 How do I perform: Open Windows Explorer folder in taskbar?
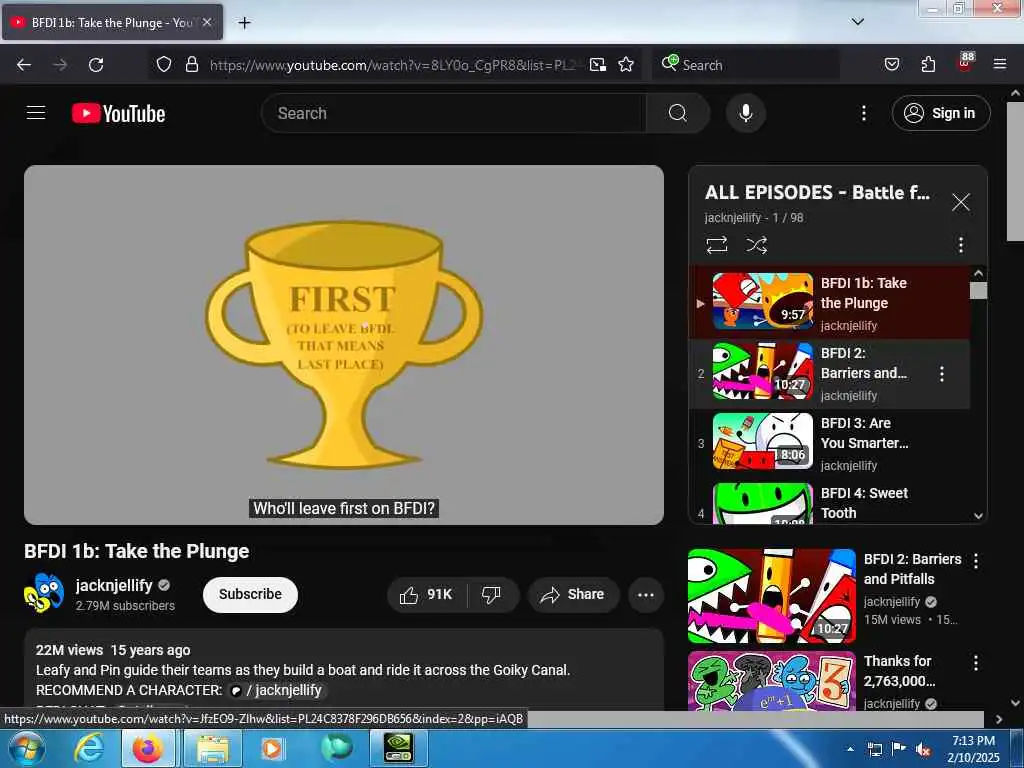pyautogui.click(x=213, y=748)
